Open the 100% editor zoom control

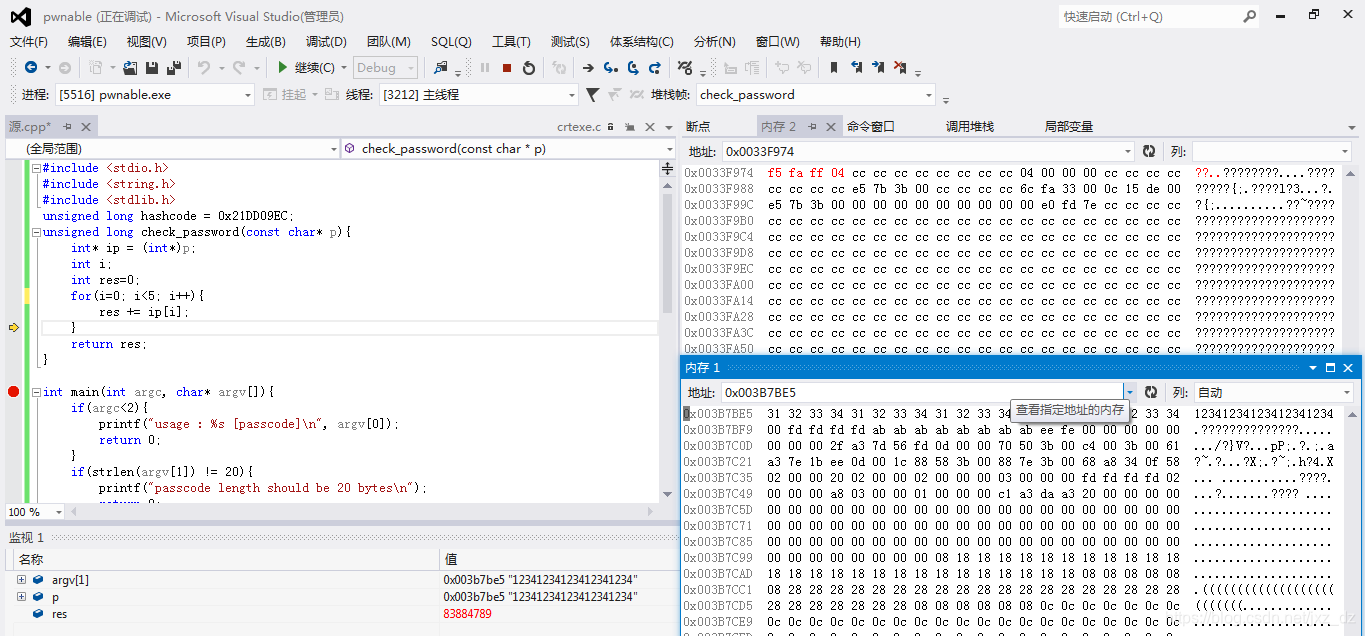tap(34, 512)
